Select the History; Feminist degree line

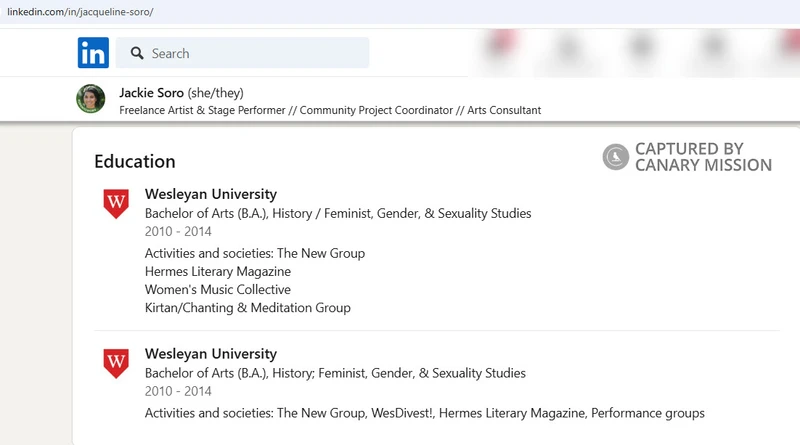pyautogui.click(x=335, y=373)
